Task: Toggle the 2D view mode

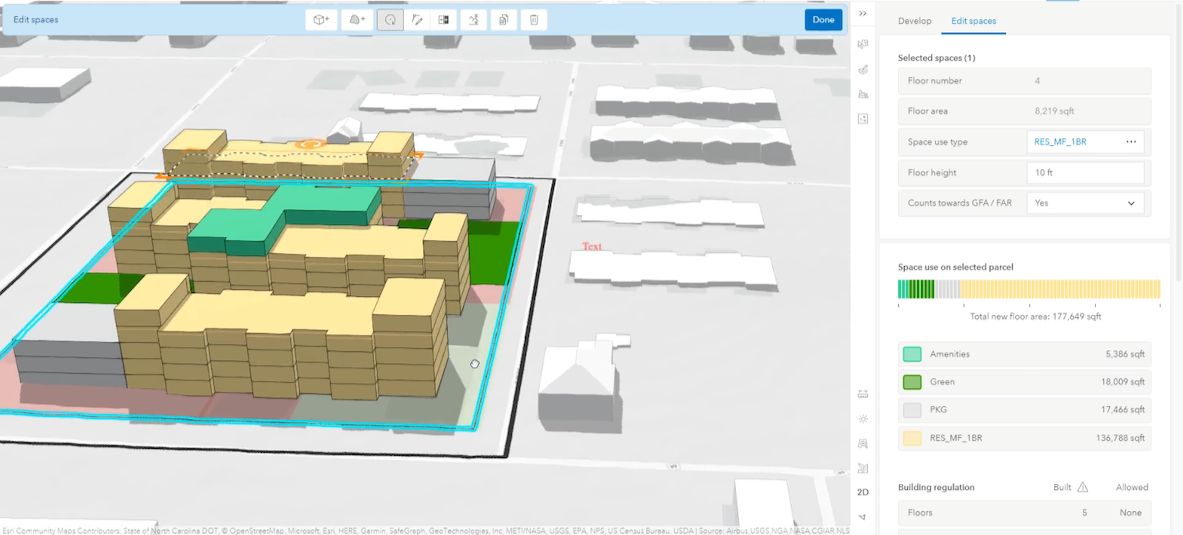Action: pyautogui.click(x=863, y=492)
